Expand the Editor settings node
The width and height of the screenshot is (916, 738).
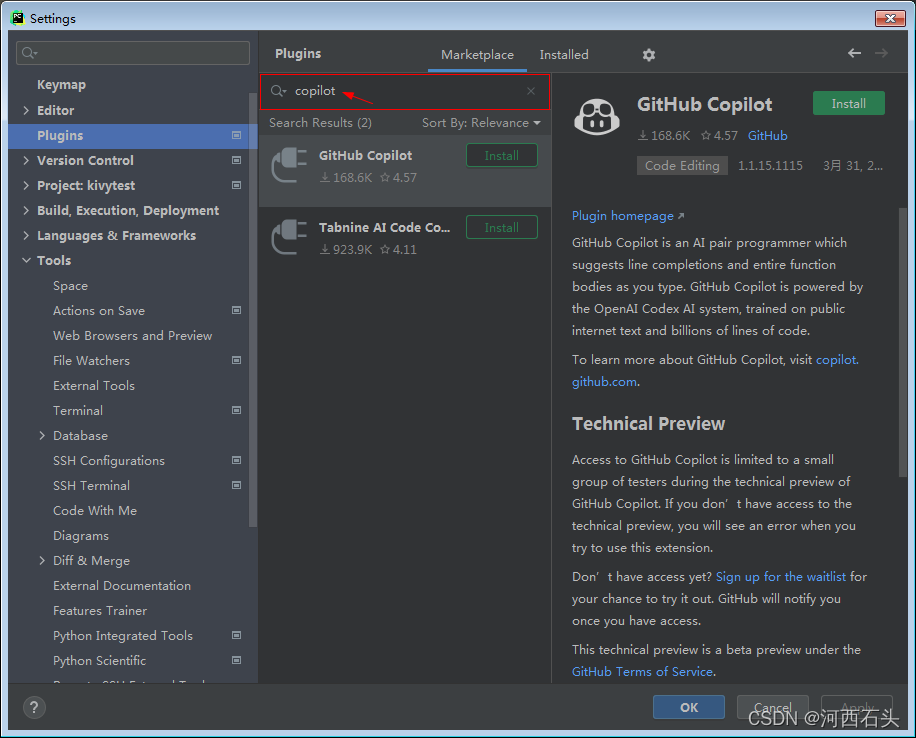tap(26, 110)
